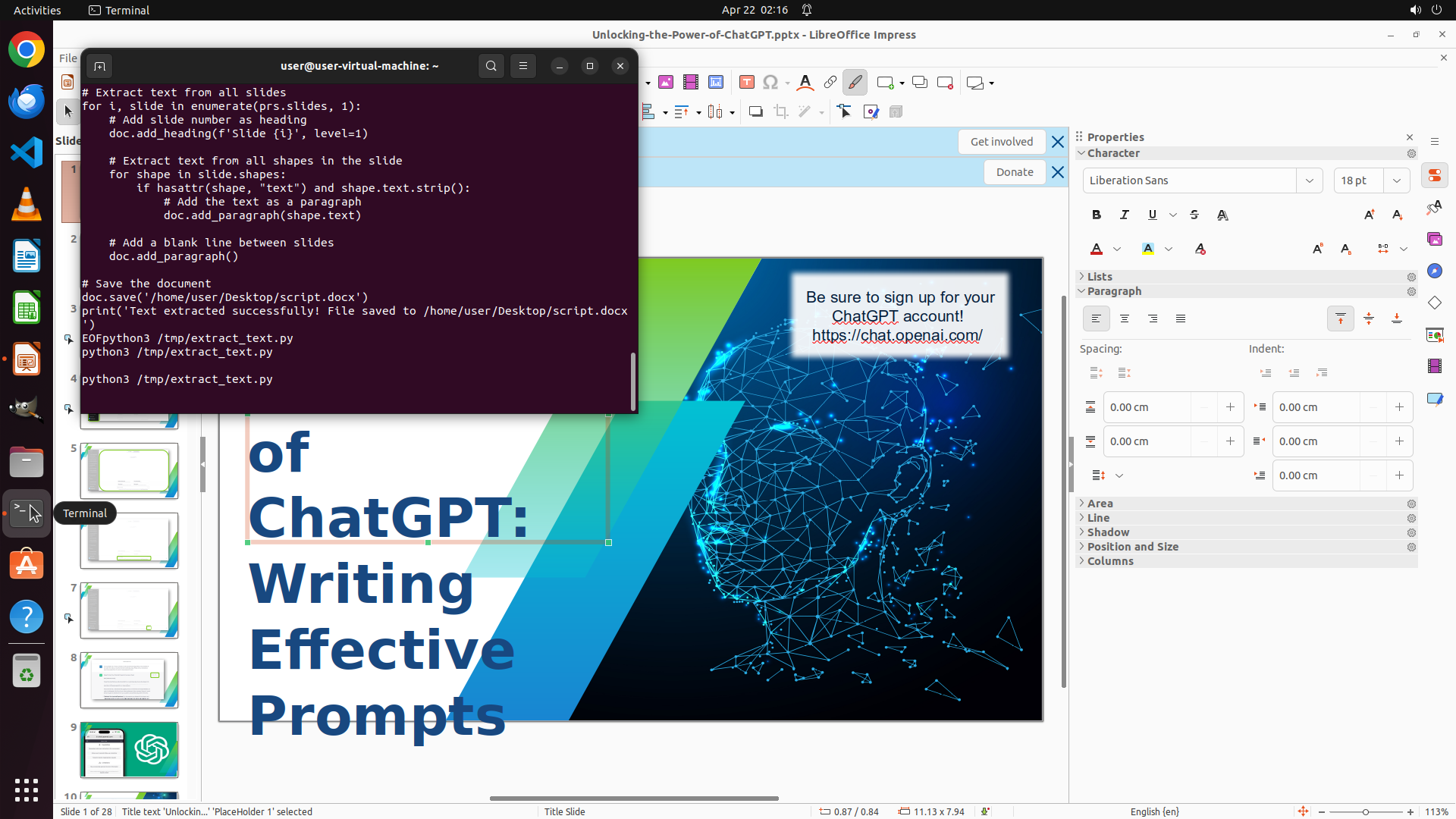Center align paragraph in Properties sidebar

coord(1125,318)
